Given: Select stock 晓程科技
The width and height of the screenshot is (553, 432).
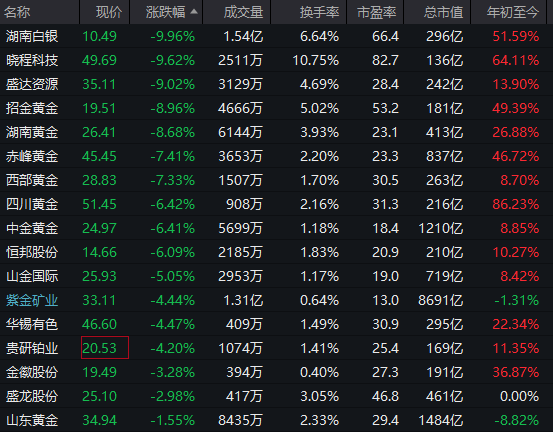Looking at the screenshot, I should tap(32, 60).
